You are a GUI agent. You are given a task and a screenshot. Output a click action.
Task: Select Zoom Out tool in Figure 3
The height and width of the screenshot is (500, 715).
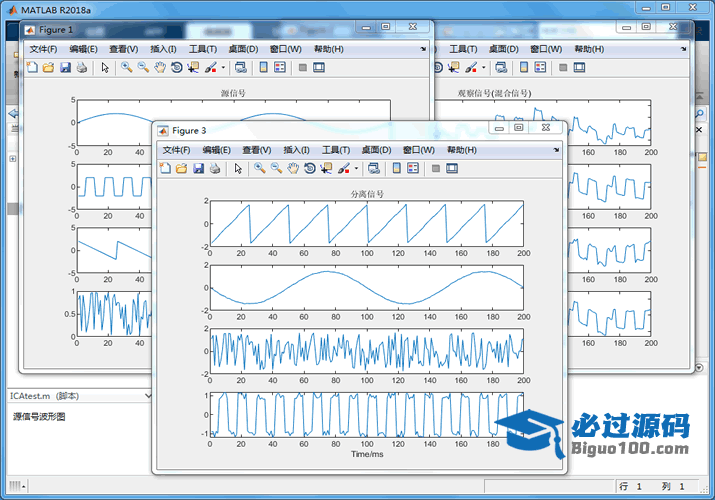pos(276,168)
